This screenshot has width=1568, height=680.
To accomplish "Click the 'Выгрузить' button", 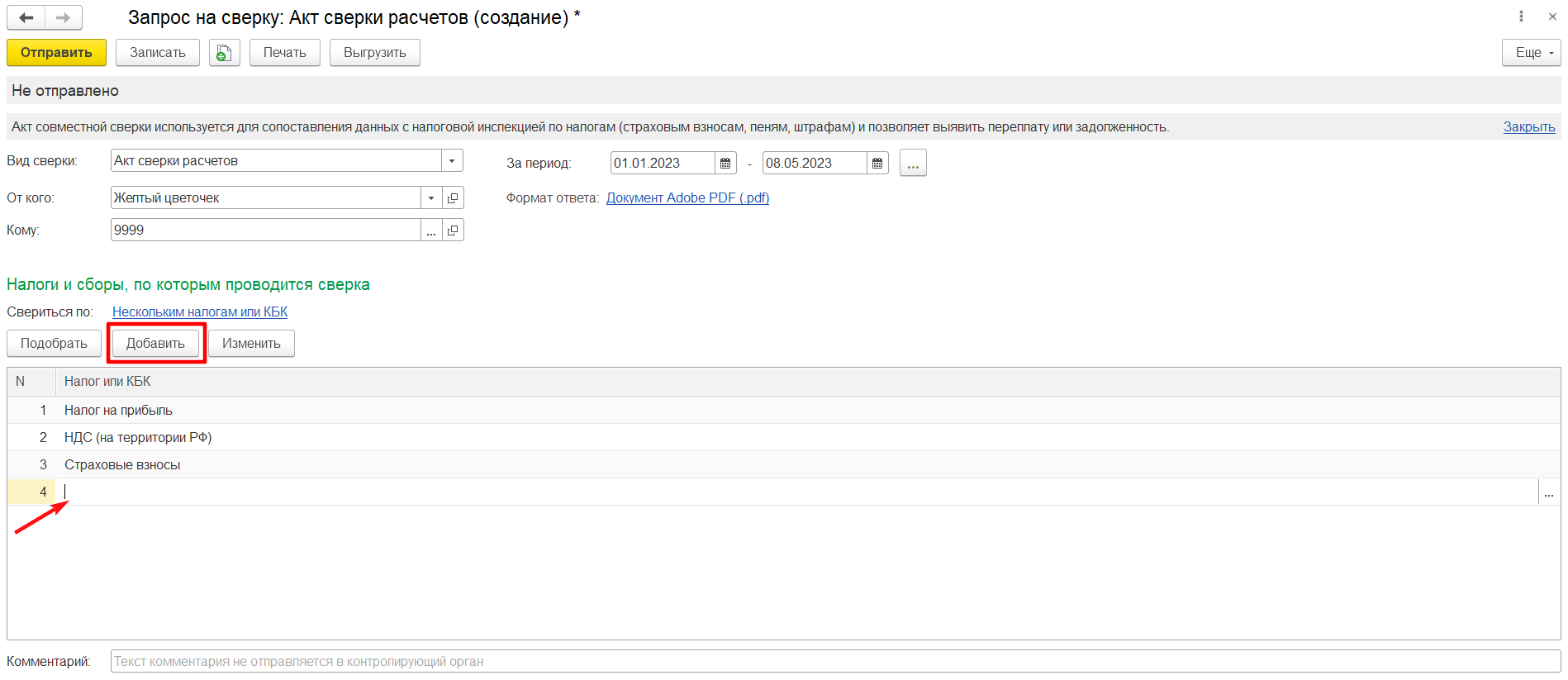I will 374,53.
